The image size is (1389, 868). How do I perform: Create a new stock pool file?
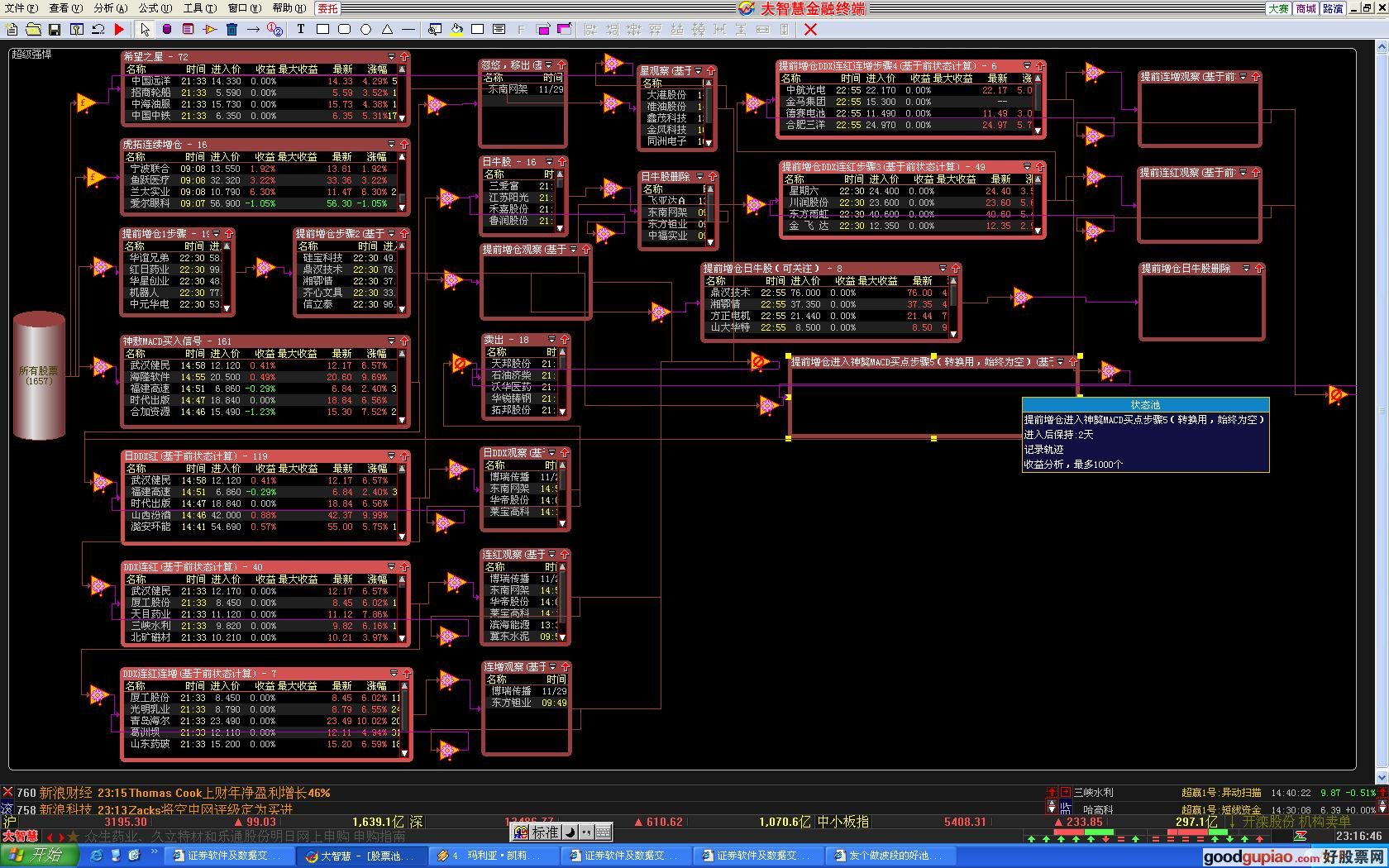(x=12, y=29)
